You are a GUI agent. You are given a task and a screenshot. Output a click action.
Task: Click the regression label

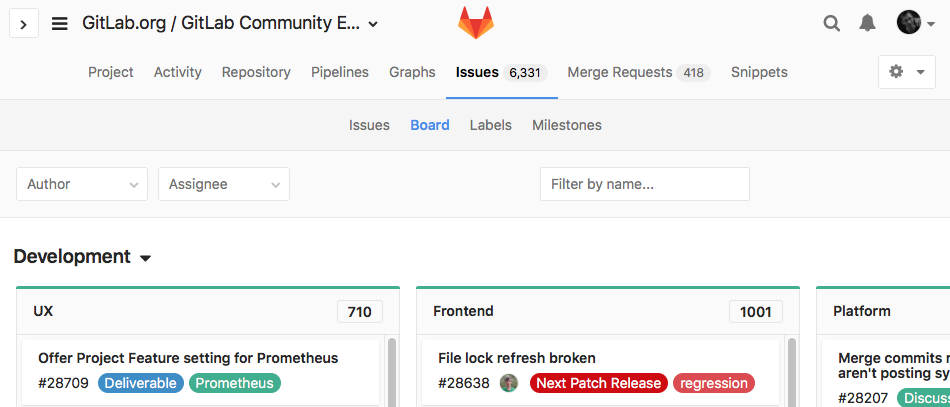(714, 383)
